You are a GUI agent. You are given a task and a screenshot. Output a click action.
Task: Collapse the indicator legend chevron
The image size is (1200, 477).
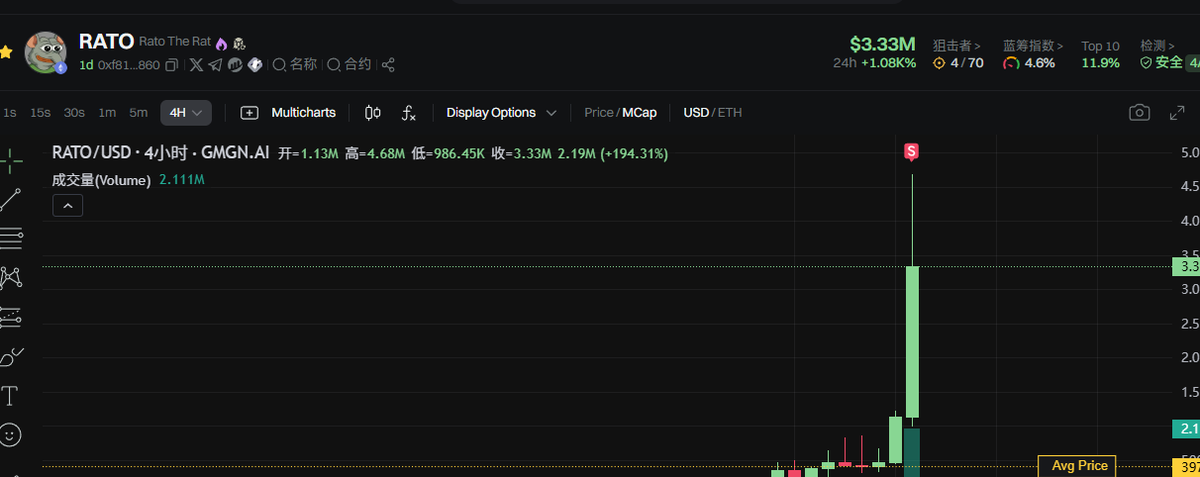point(67,206)
